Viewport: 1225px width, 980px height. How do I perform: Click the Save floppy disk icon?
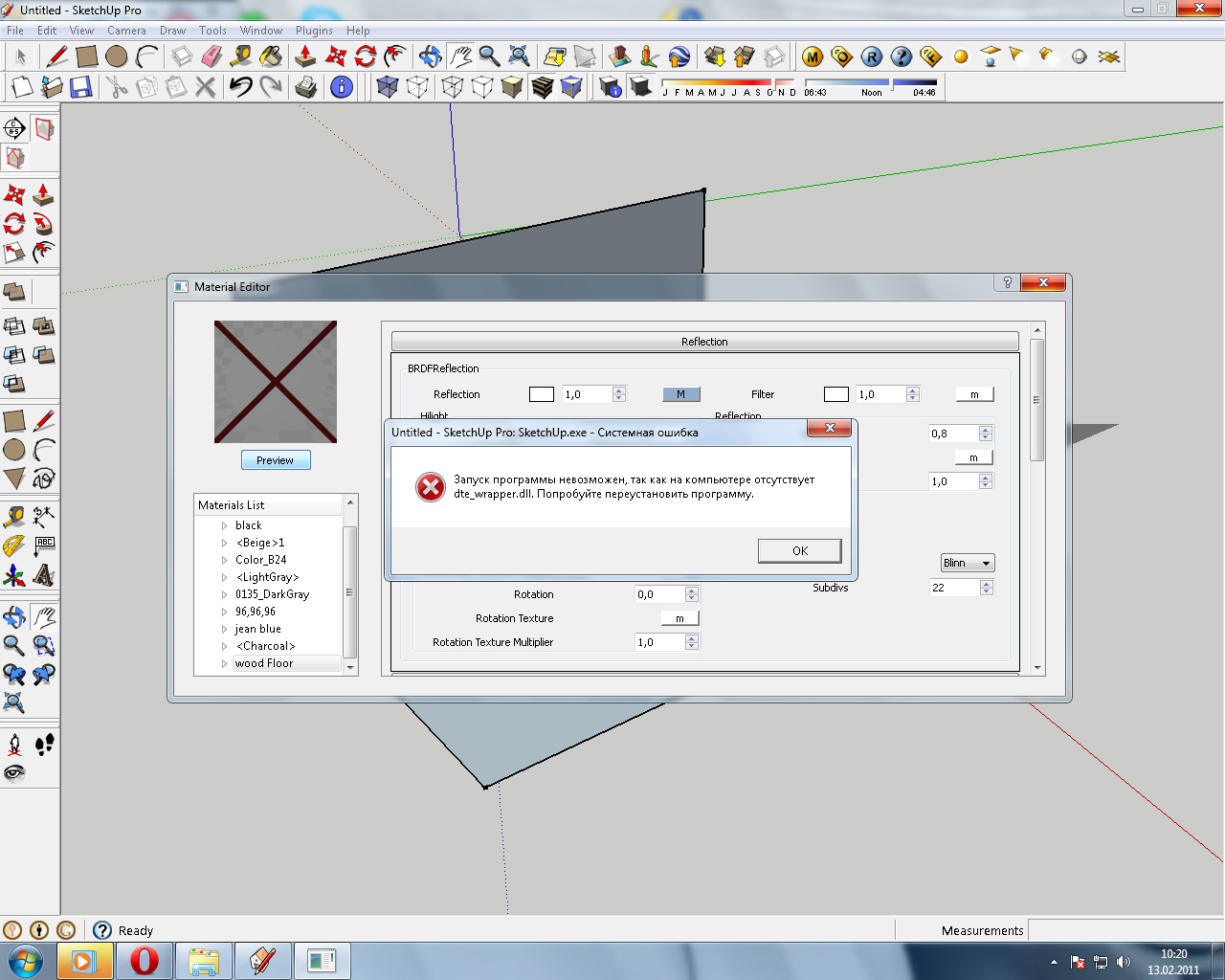(81, 88)
